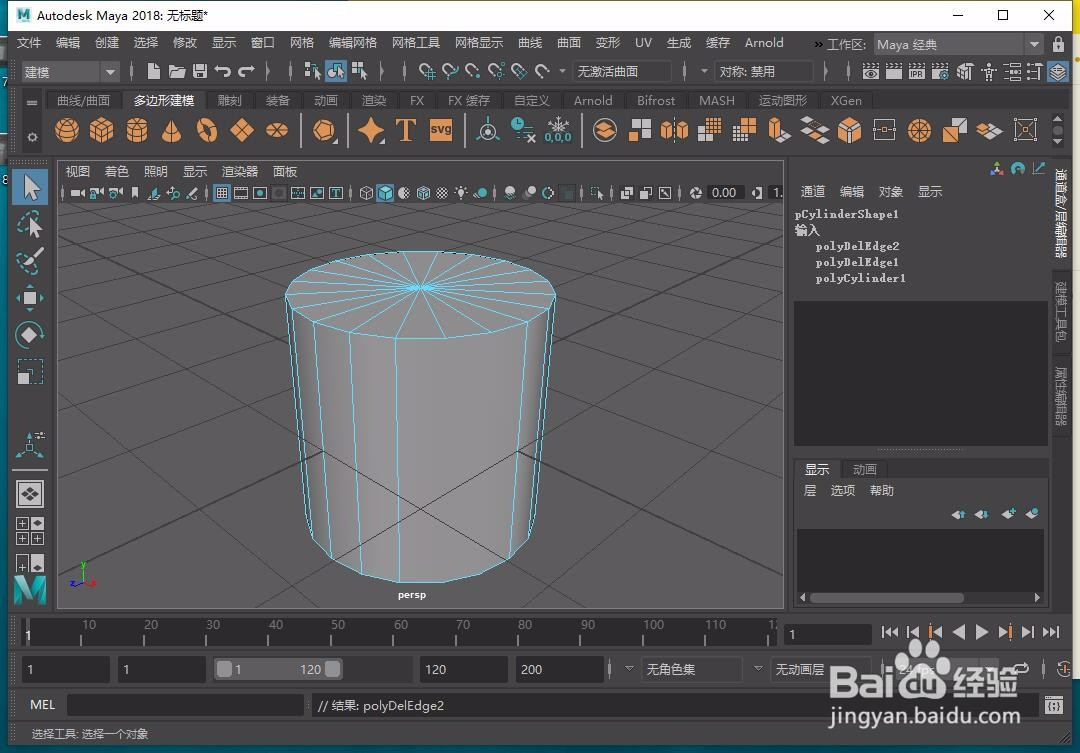1080x753 pixels.
Task: Select the Move tool in toolbox
Action: coord(30,298)
